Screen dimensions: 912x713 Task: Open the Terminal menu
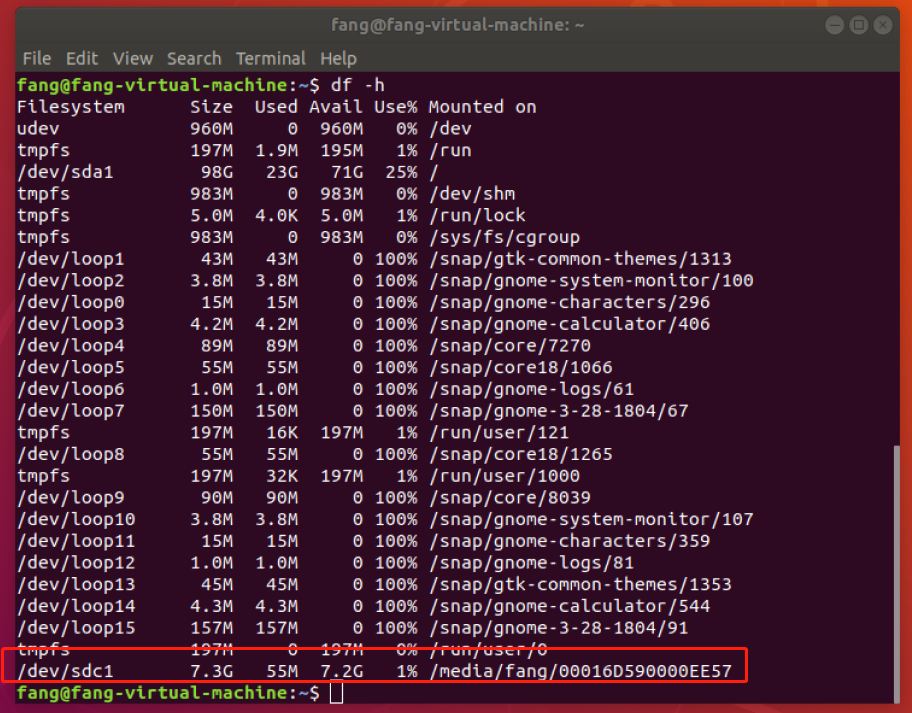(x=270, y=58)
